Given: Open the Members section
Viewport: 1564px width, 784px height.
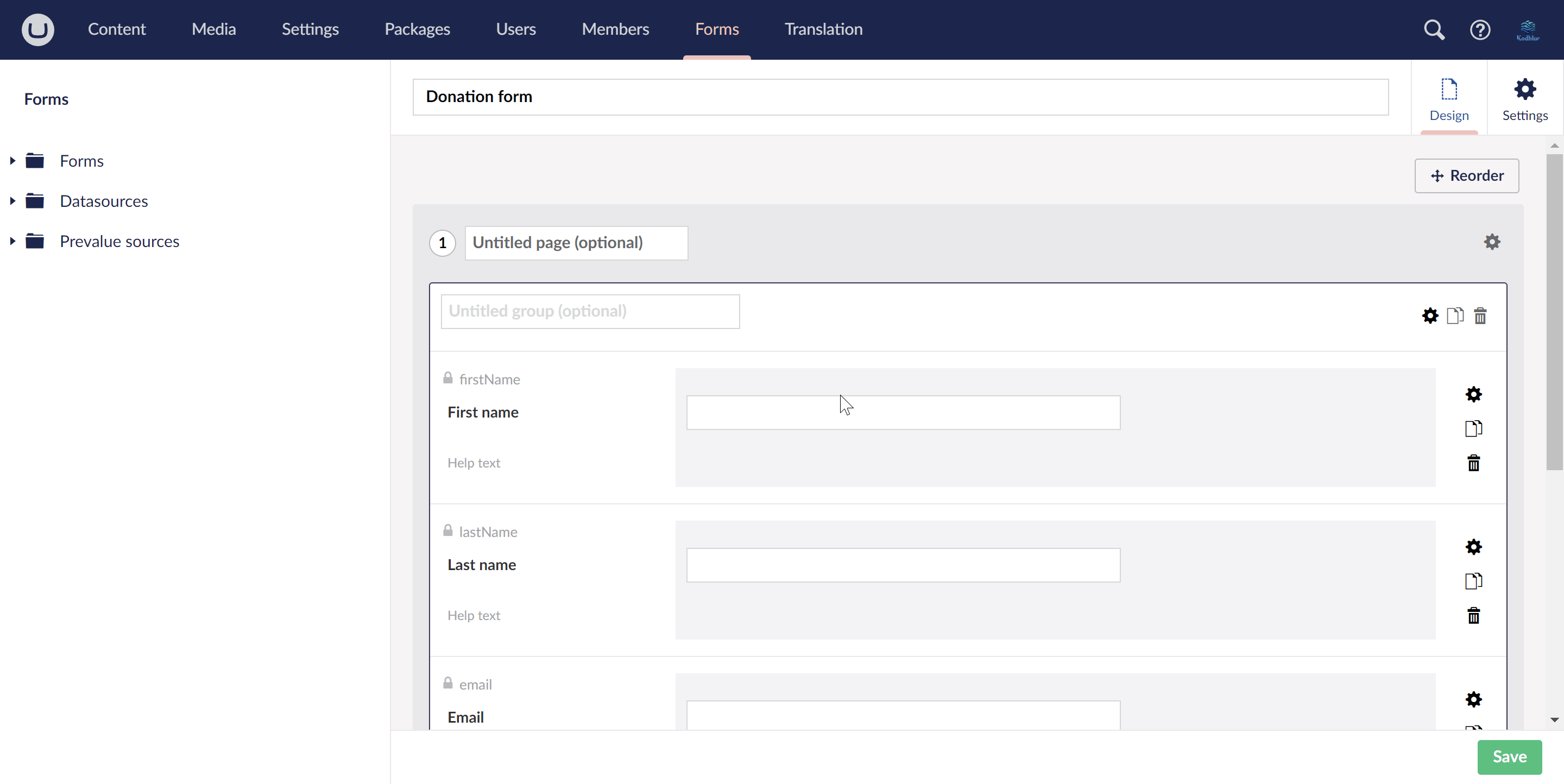Looking at the screenshot, I should pyautogui.click(x=615, y=29).
